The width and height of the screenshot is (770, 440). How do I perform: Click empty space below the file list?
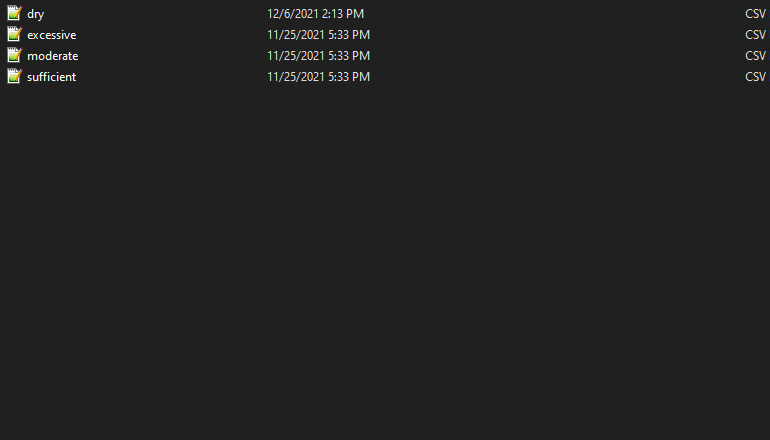coord(385,260)
